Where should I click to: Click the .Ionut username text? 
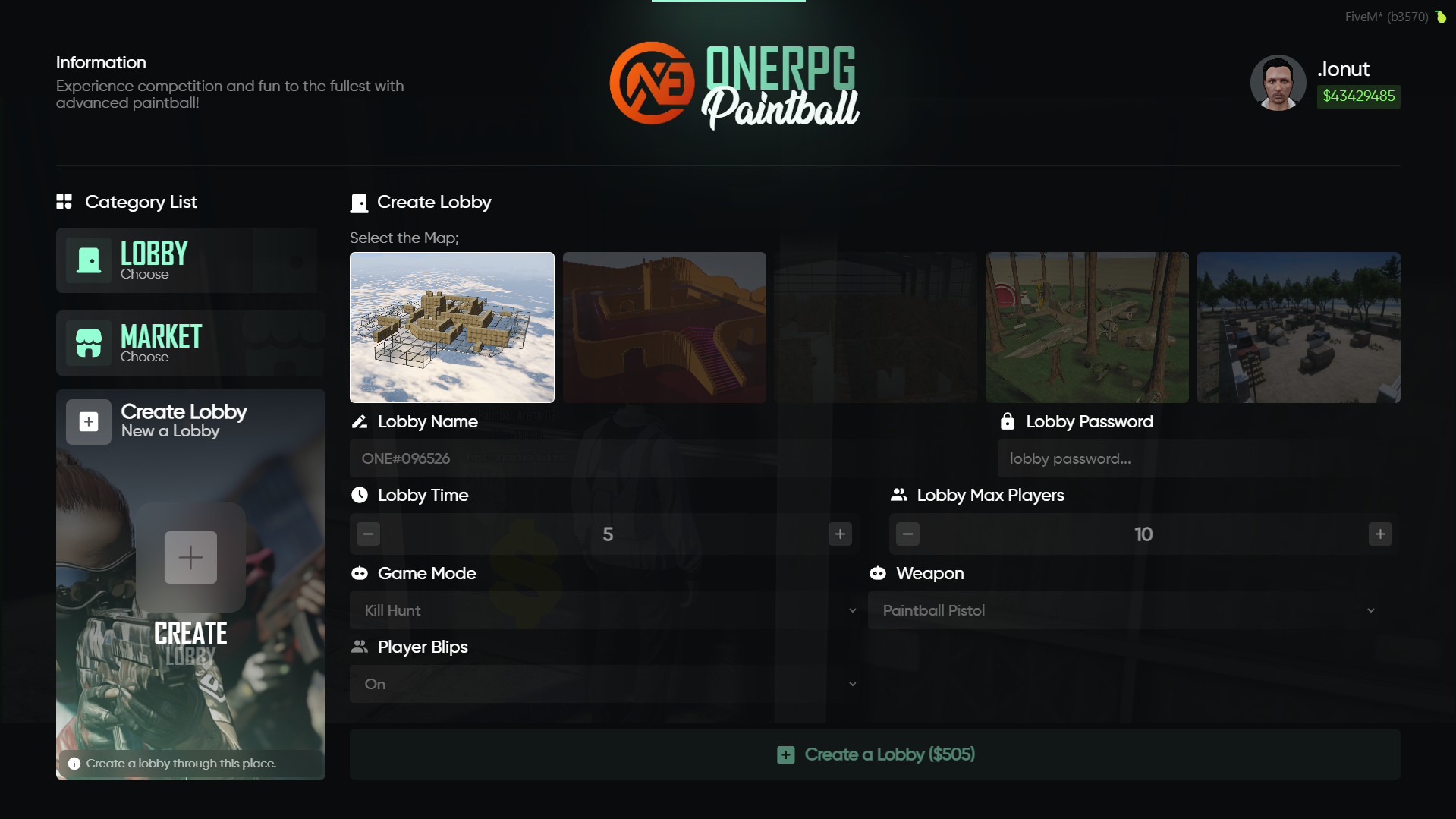(1343, 69)
